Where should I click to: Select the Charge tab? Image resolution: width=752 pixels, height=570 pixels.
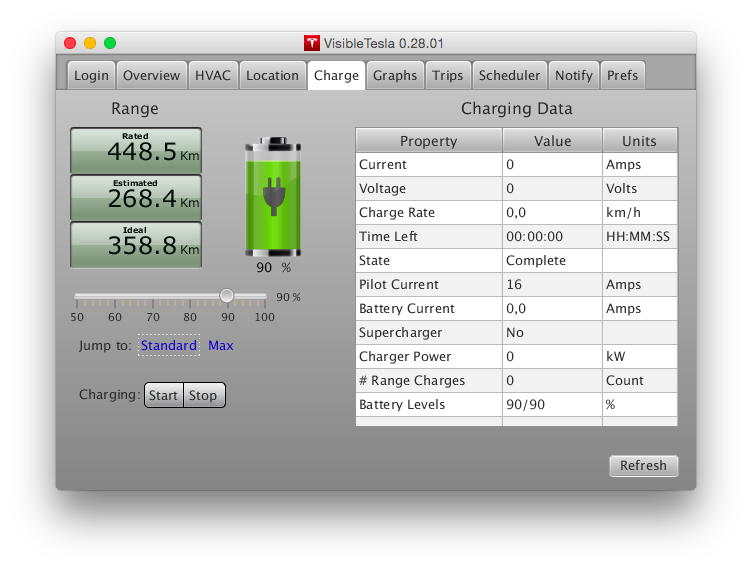[x=336, y=75]
